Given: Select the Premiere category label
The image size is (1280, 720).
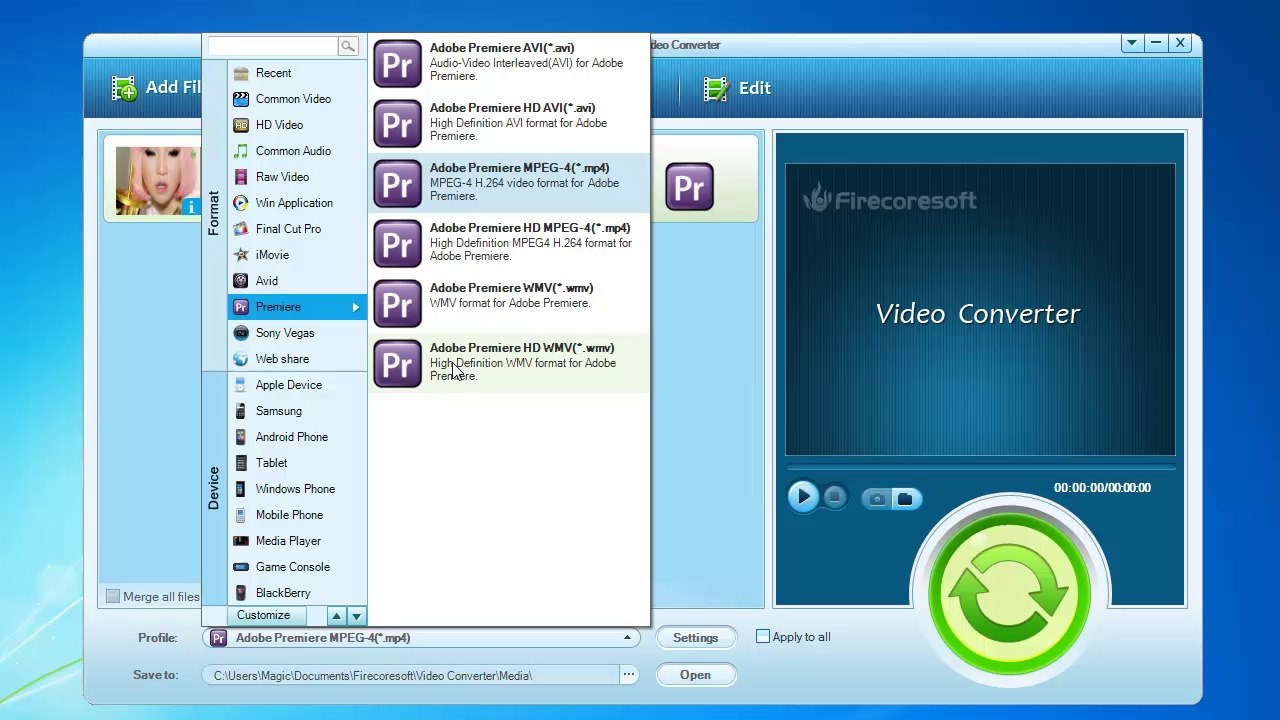Looking at the screenshot, I should [x=278, y=307].
